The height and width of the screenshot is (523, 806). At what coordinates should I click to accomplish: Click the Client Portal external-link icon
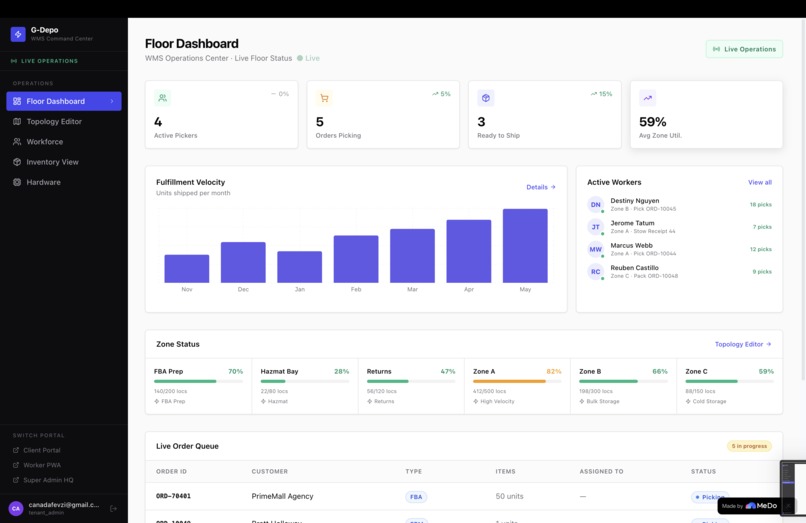[x=16, y=450]
